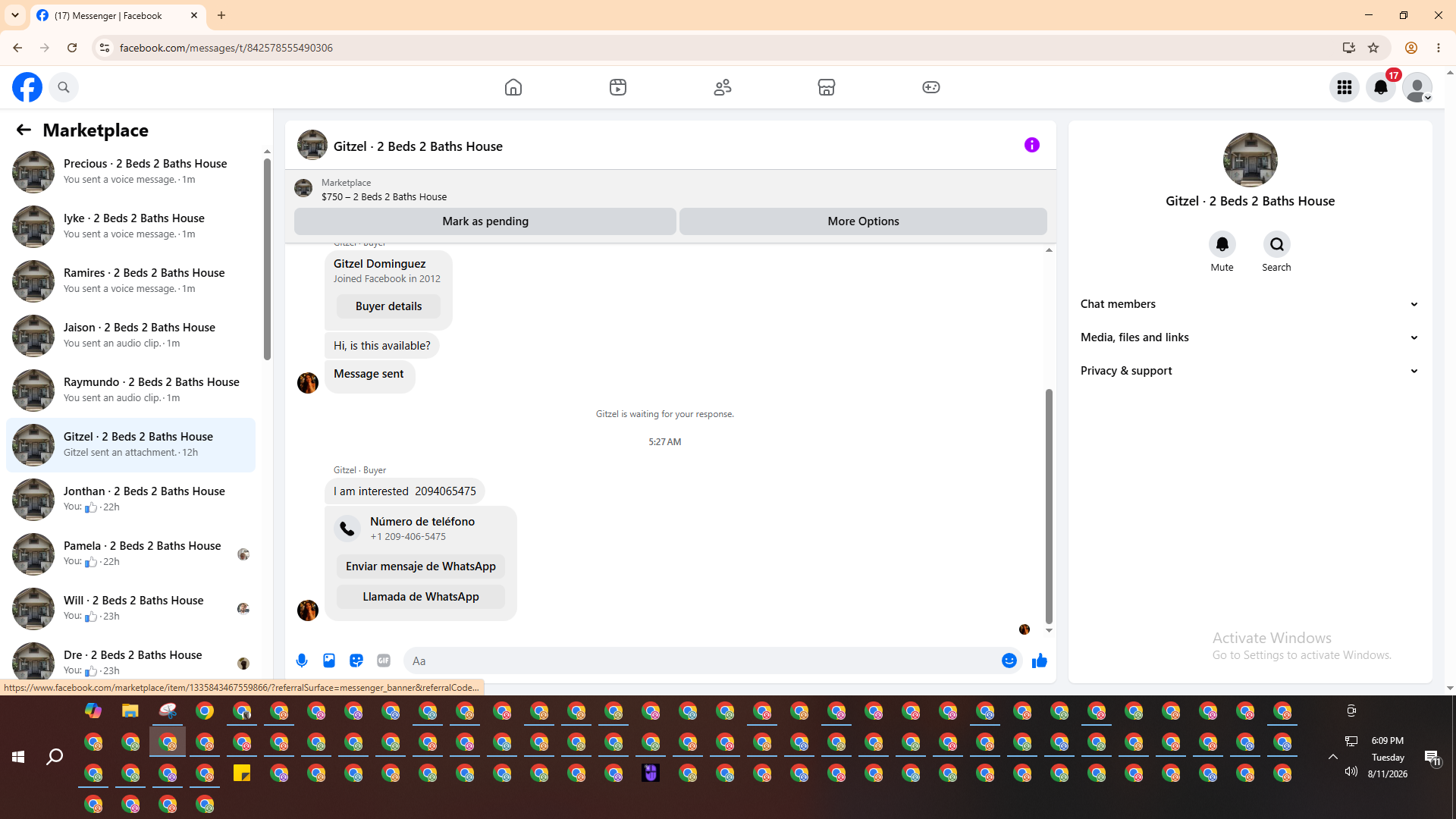Open the Reels video icon

click(618, 87)
